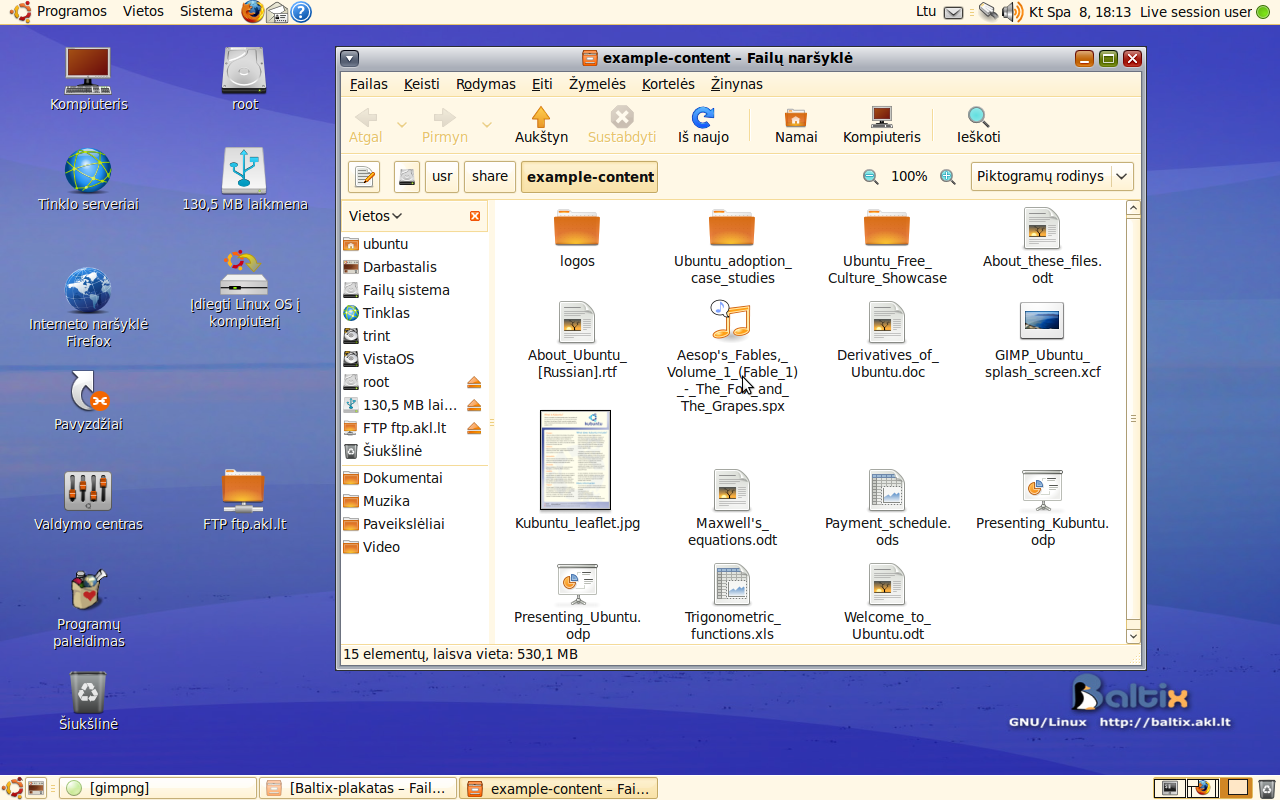Zoom out using the minus magnifier icon
Image resolution: width=1280 pixels, height=800 pixels.
click(x=870, y=177)
